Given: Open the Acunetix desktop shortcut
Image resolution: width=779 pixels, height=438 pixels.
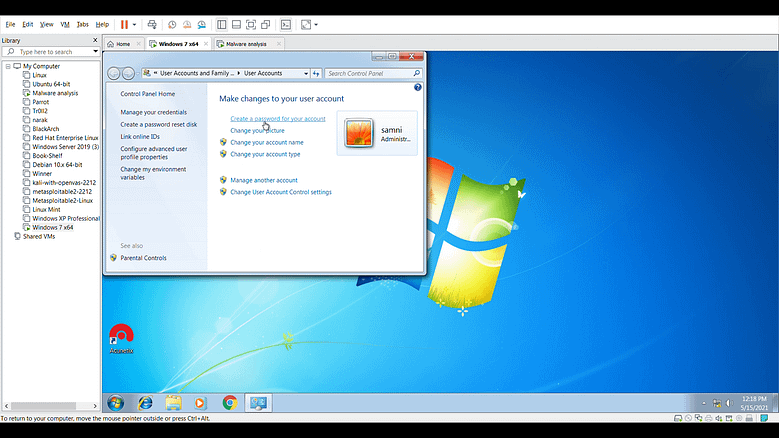Looking at the screenshot, I should [121, 339].
